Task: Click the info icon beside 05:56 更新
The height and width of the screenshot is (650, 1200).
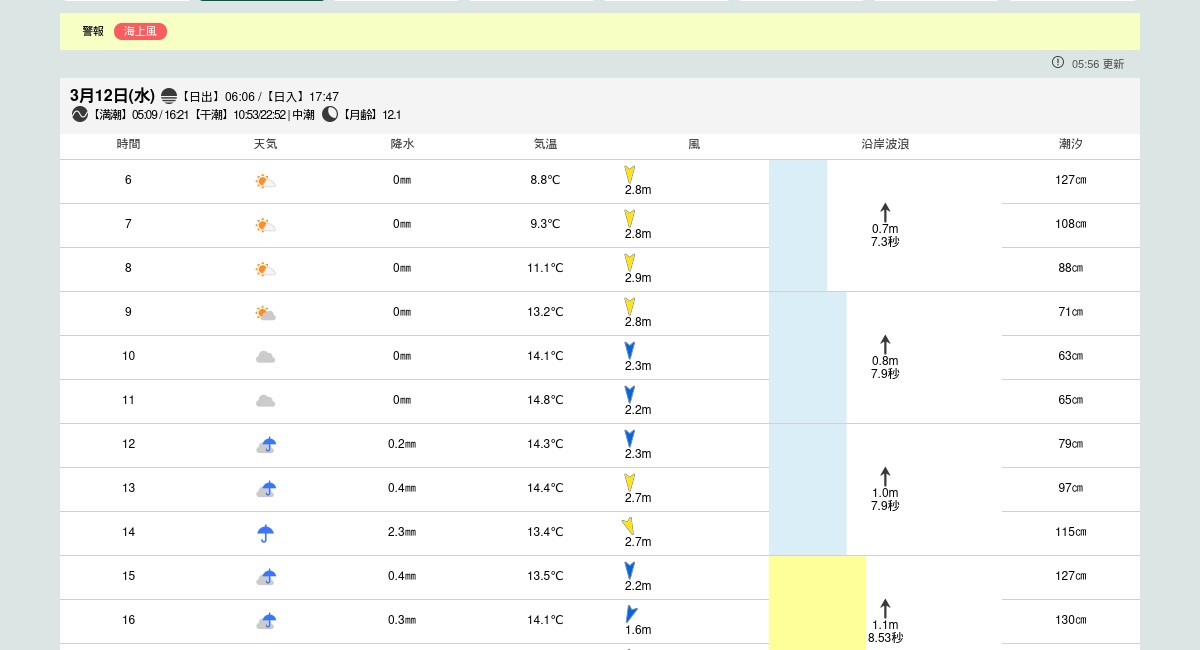Action: pos(1058,62)
